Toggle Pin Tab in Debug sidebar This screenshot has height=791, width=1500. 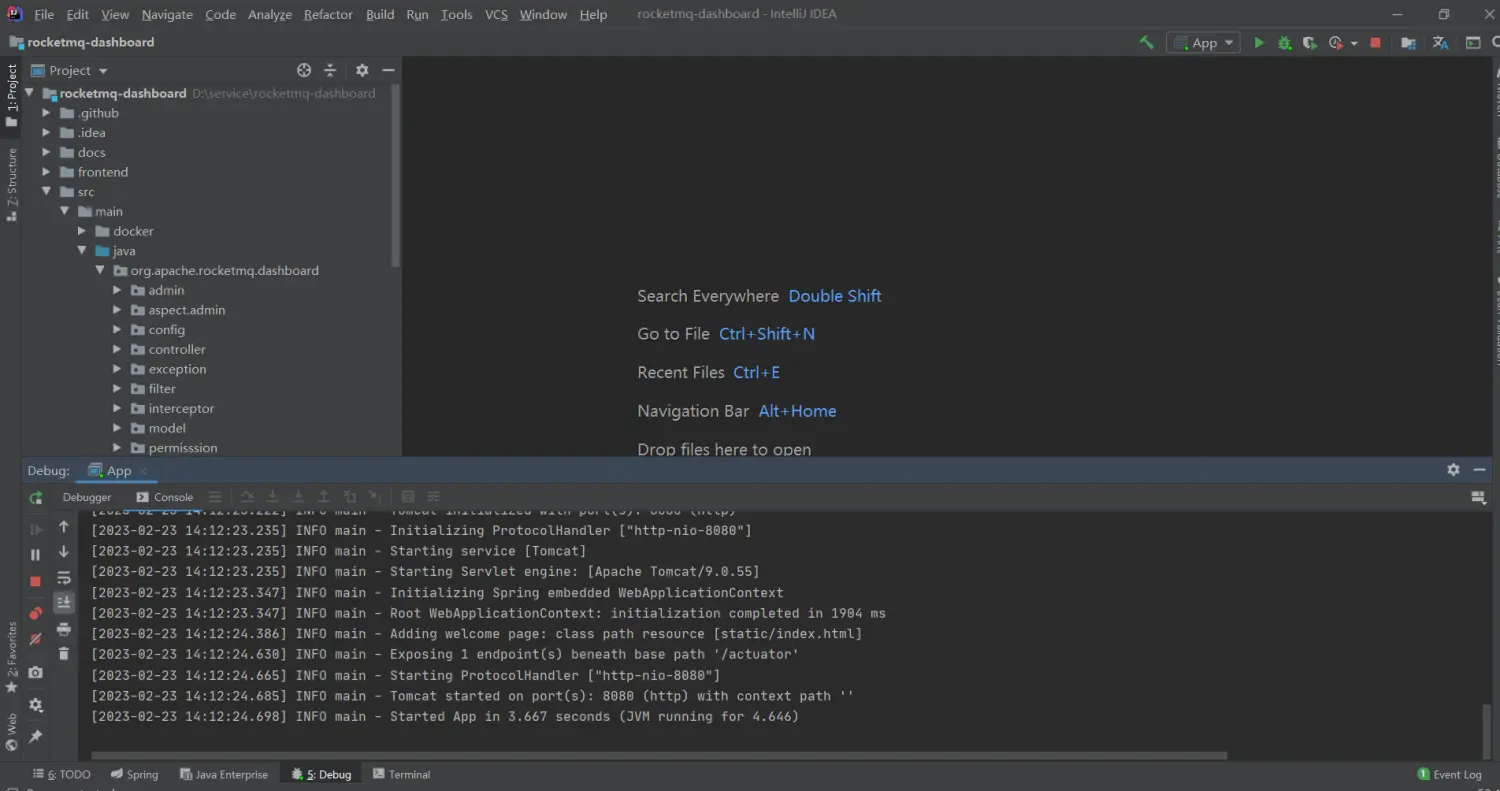36,736
